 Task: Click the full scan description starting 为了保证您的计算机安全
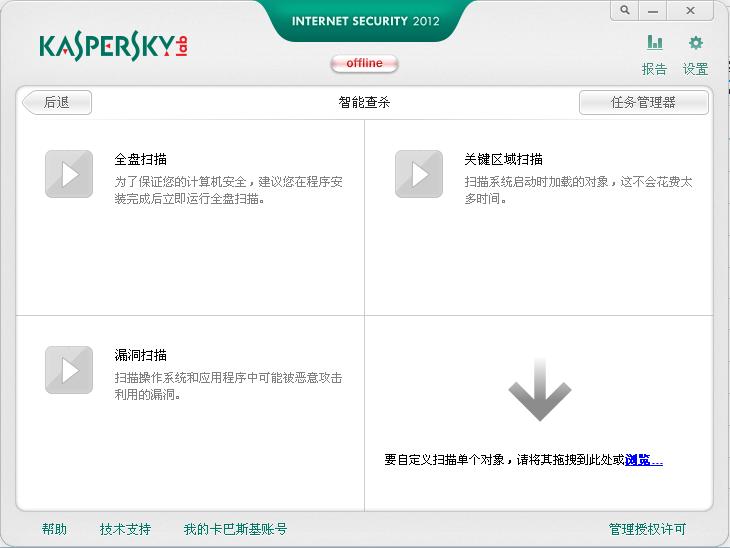click(x=229, y=190)
